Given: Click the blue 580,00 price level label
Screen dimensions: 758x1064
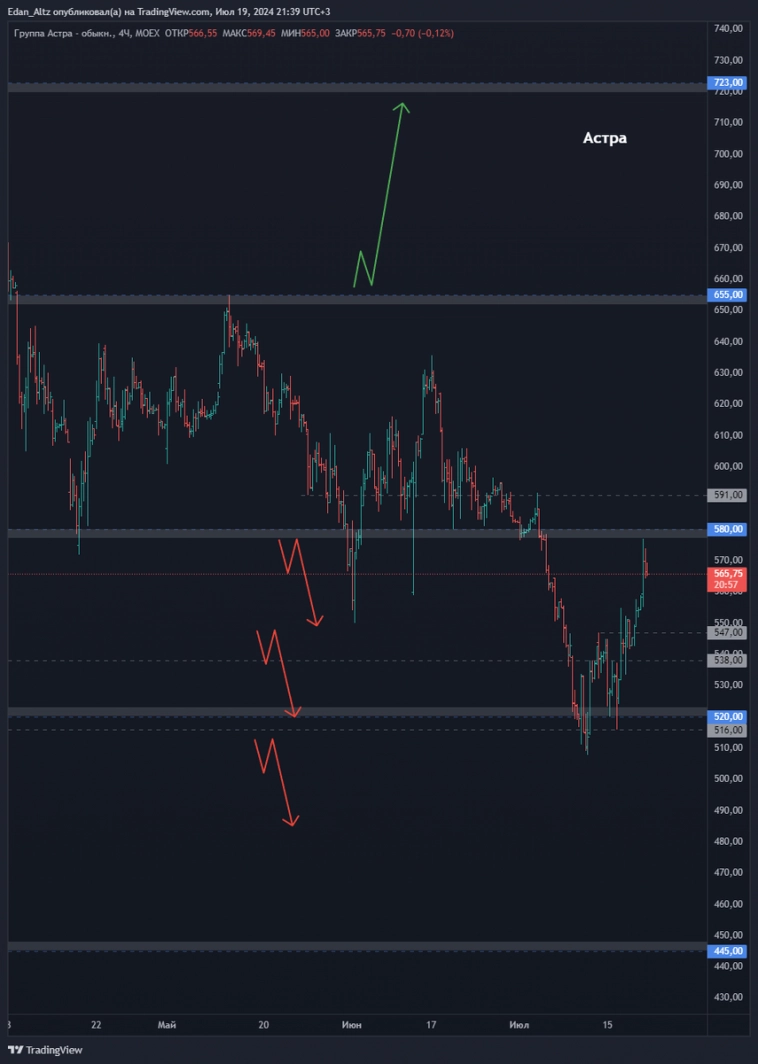Looking at the screenshot, I should coord(728,529).
